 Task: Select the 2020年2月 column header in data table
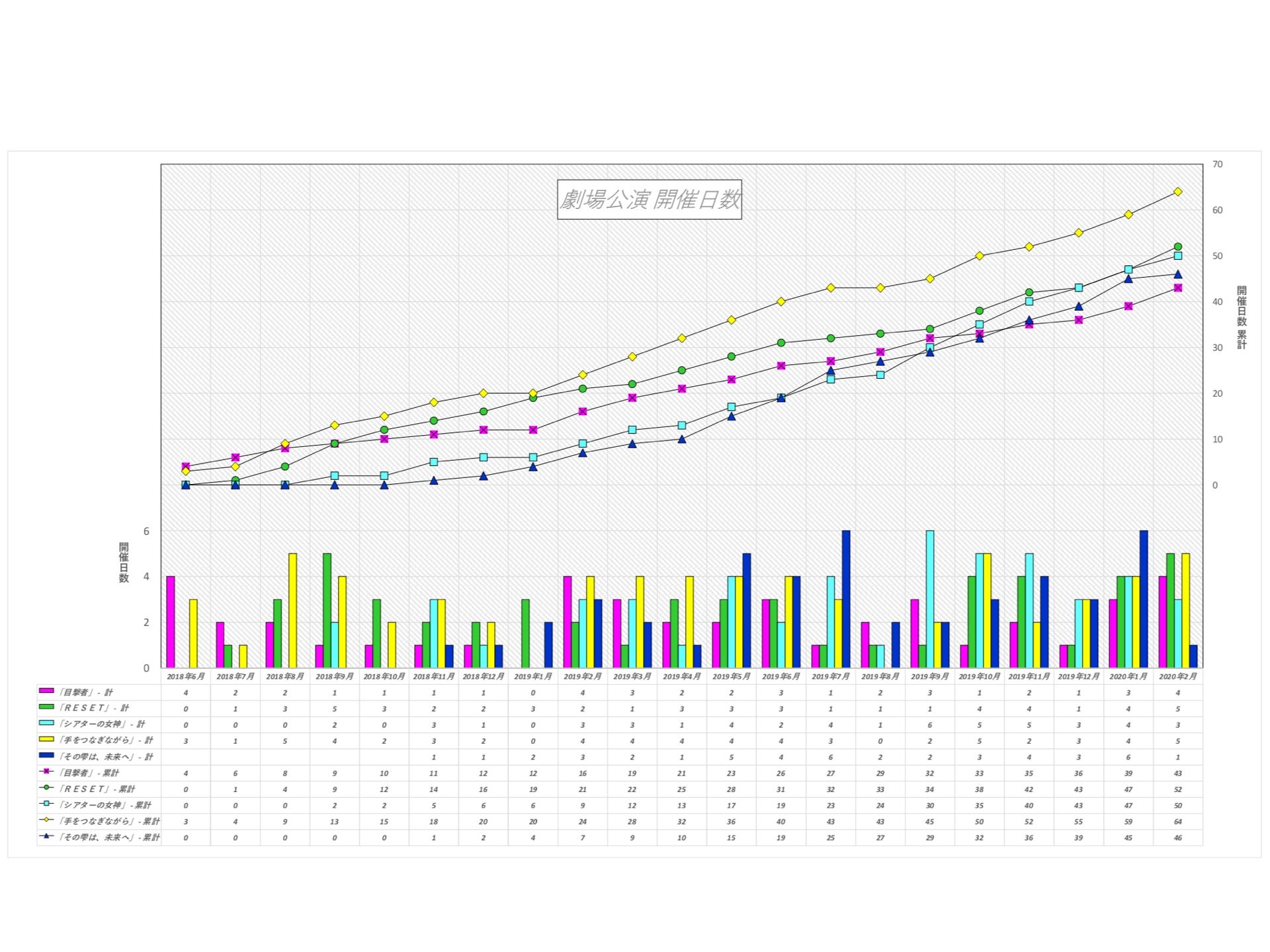tap(1177, 677)
